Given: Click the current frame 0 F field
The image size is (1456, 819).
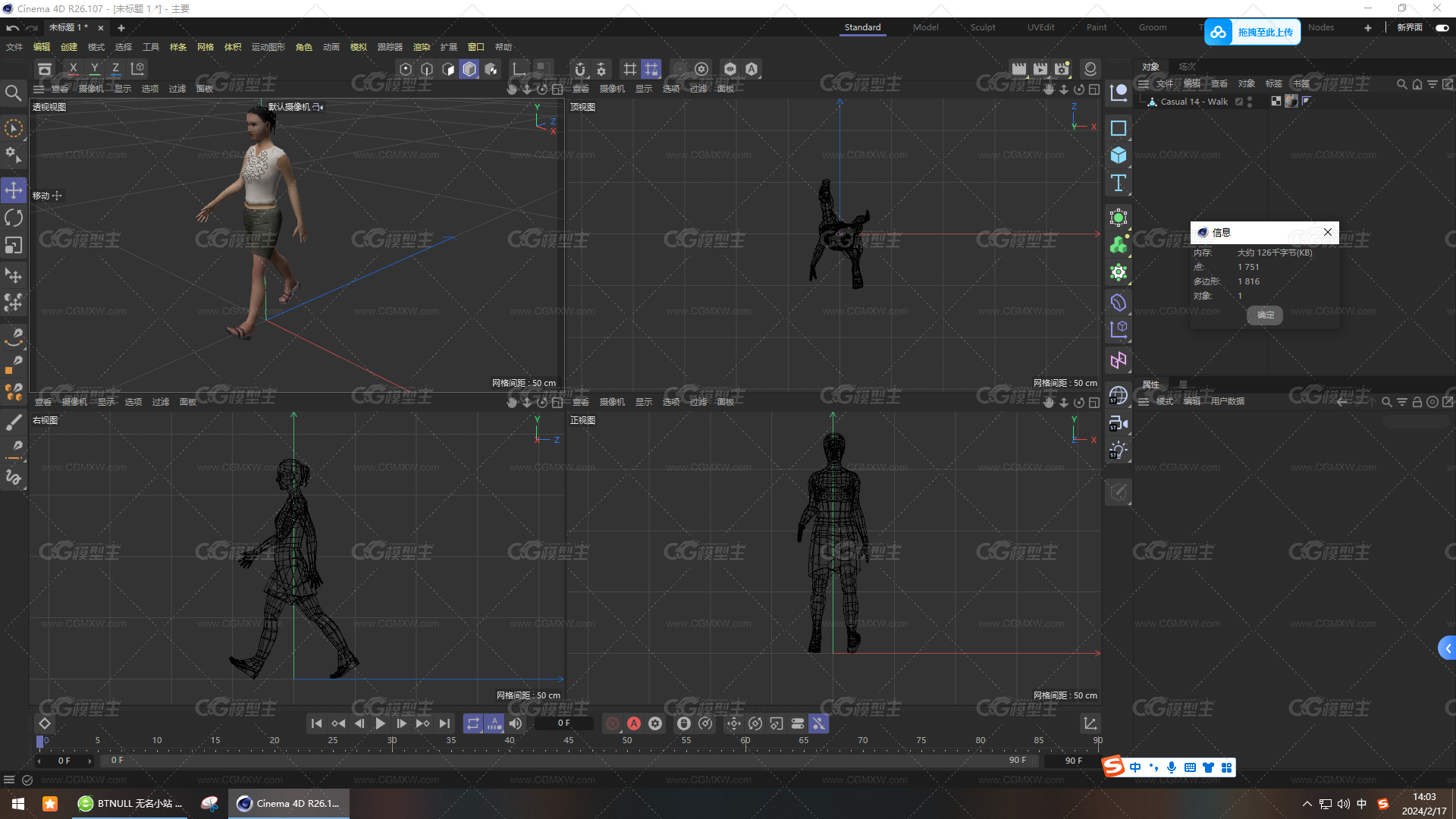Looking at the screenshot, I should click(x=563, y=723).
